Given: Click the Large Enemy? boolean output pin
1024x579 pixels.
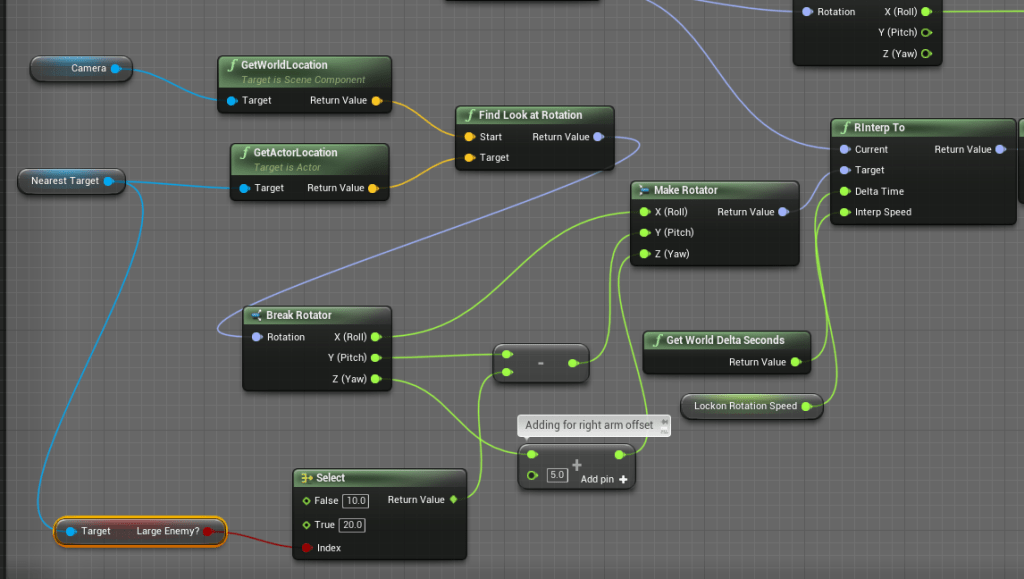Looking at the screenshot, I should (x=208, y=531).
